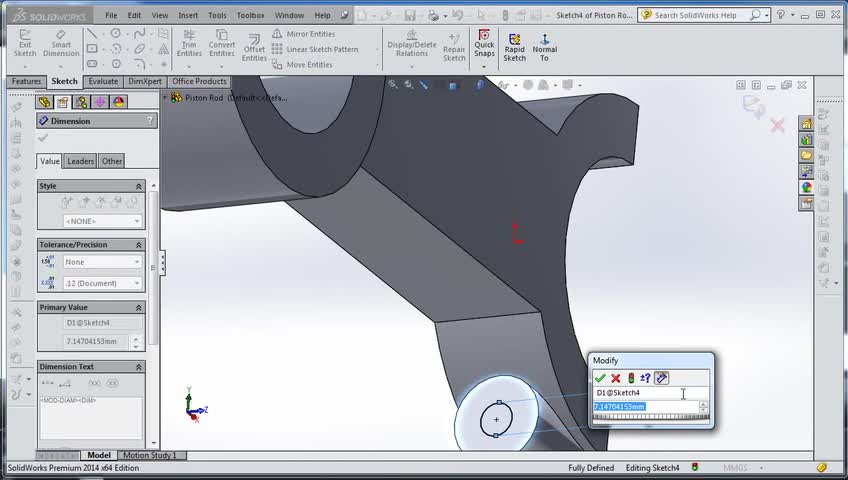Select the Ellipse sketch tool
This screenshot has width=848, height=480.
coord(140,49)
